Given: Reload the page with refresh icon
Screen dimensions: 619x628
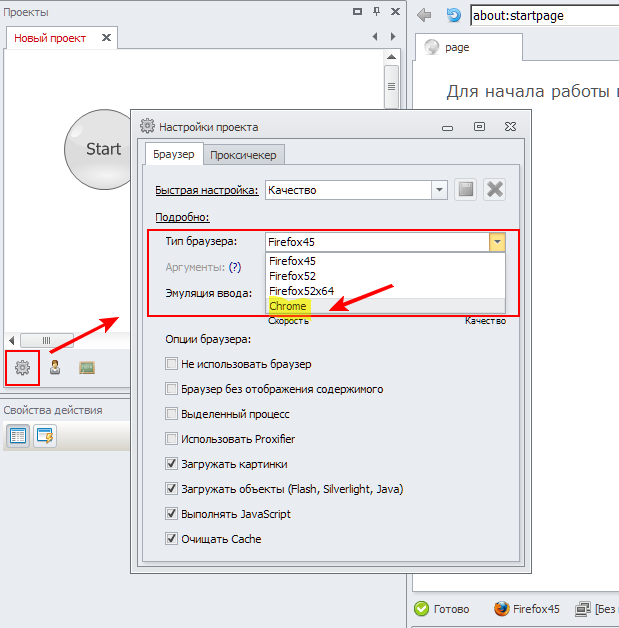Looking at the screenshot, I should coord(453,15).
